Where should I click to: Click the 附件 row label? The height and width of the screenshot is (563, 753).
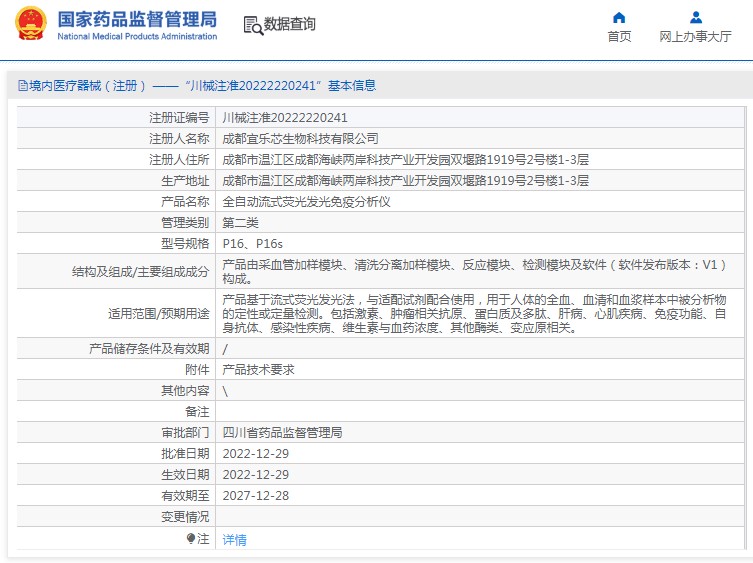pos(197,370)
